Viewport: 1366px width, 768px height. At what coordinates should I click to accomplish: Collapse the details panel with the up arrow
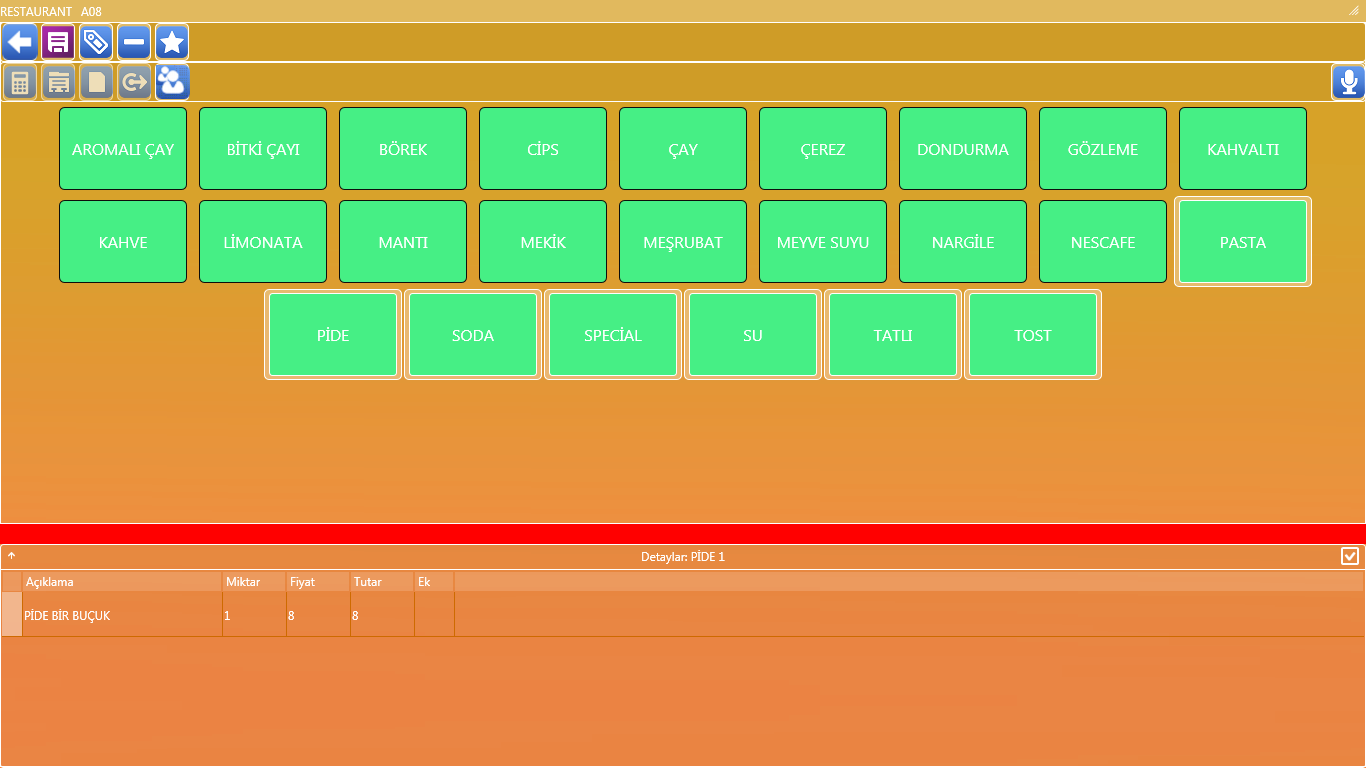click(x=12, y=555)
